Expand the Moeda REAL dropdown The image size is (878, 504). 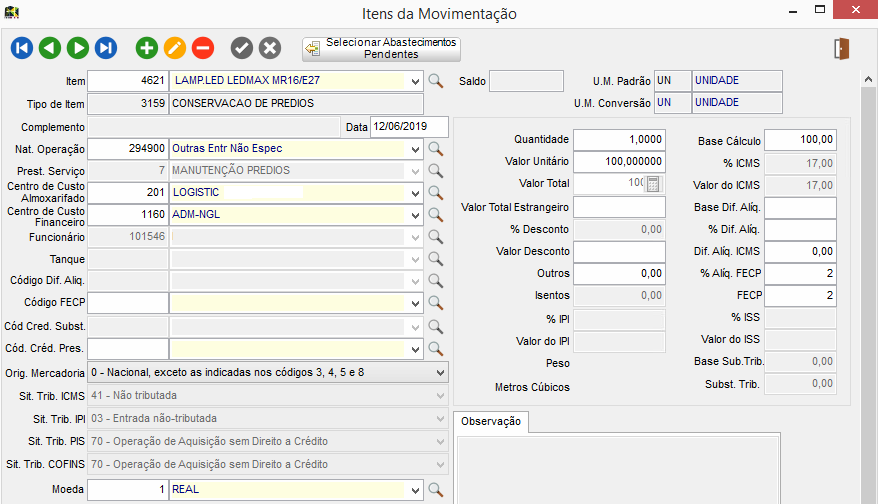pyautogui.click(x=415, y=490)
